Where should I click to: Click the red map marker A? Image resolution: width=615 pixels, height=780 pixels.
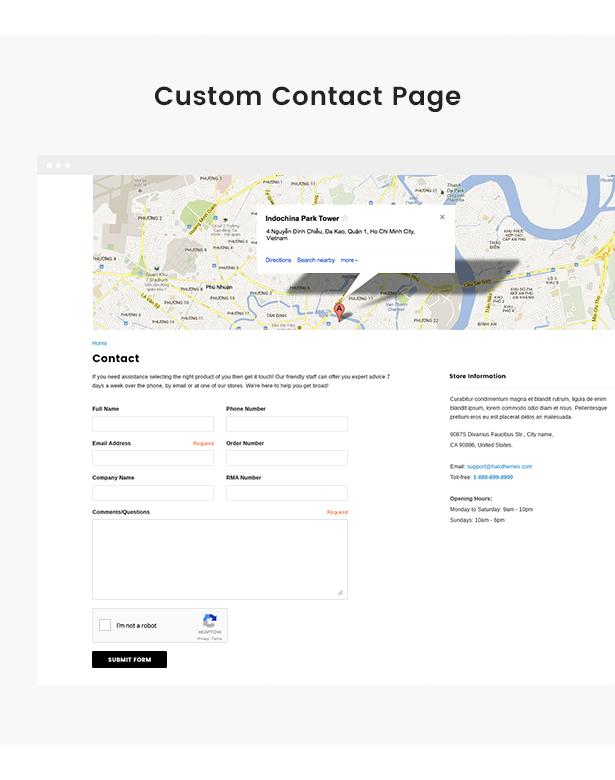click(339, 312)
